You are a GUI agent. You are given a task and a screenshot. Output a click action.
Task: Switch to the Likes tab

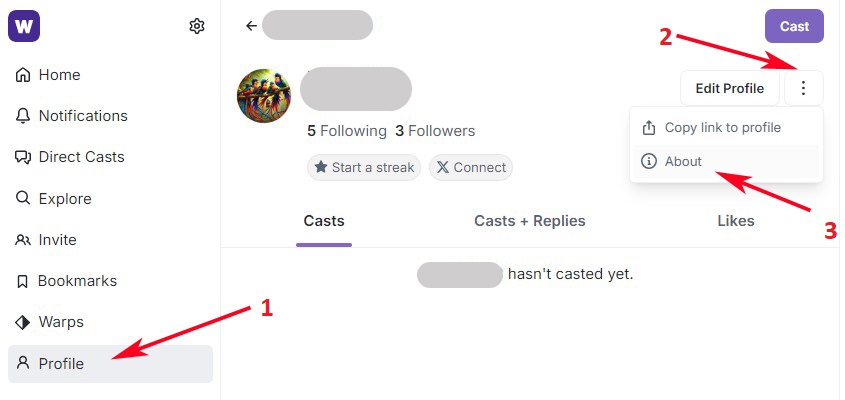point(736,221)
